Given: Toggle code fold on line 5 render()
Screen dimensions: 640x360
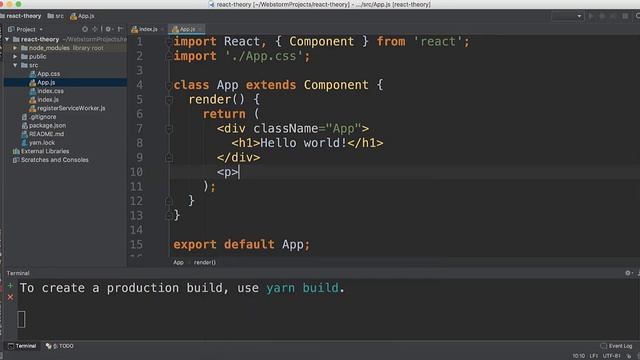Looking at the screenshot, I should coord(169,99).
